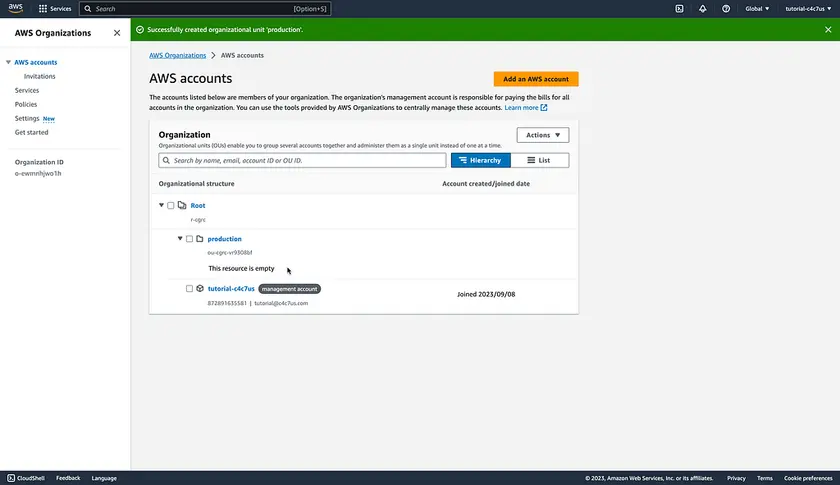Open Feedback in footer
Viewport: 840px width, 485px height.
click(68, 478)
